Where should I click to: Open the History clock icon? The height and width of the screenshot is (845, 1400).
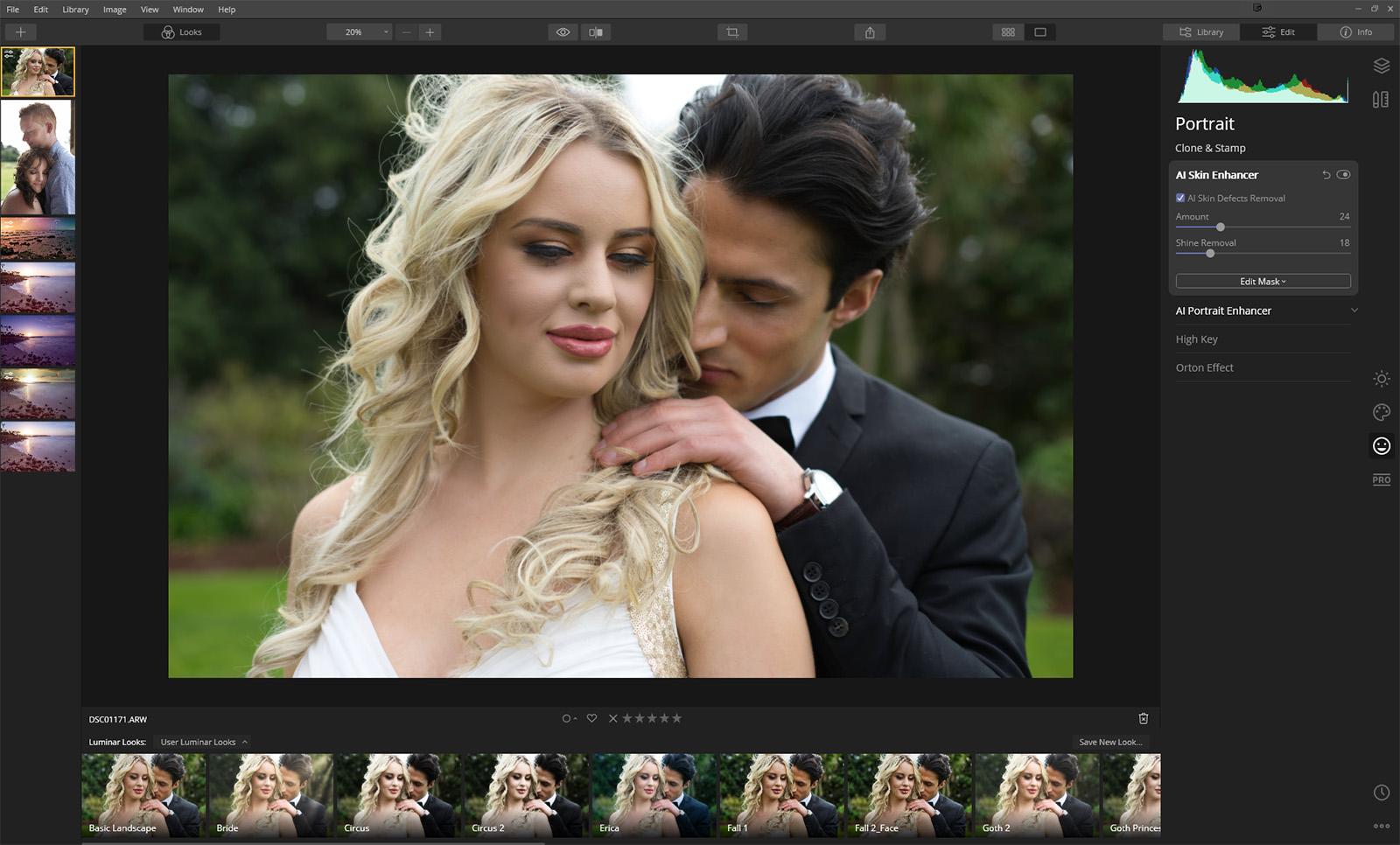coord(1381,793)
